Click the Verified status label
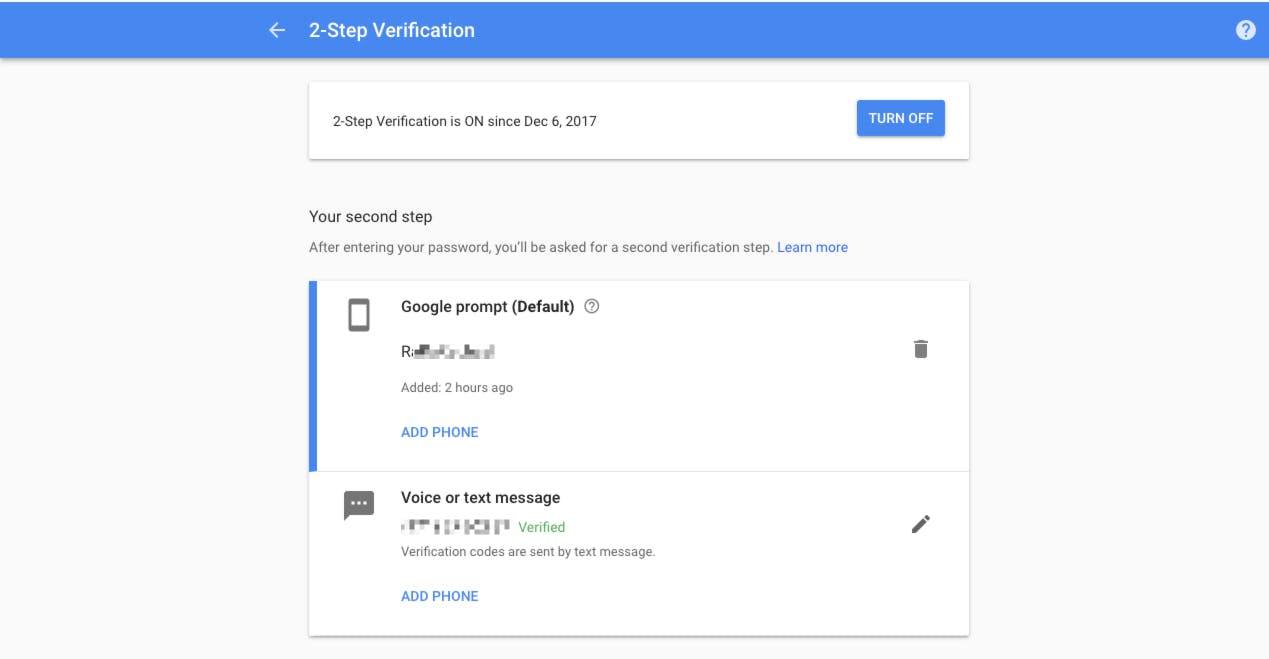The width and height of the screenshot is (1269, 659). coord(543,527)
